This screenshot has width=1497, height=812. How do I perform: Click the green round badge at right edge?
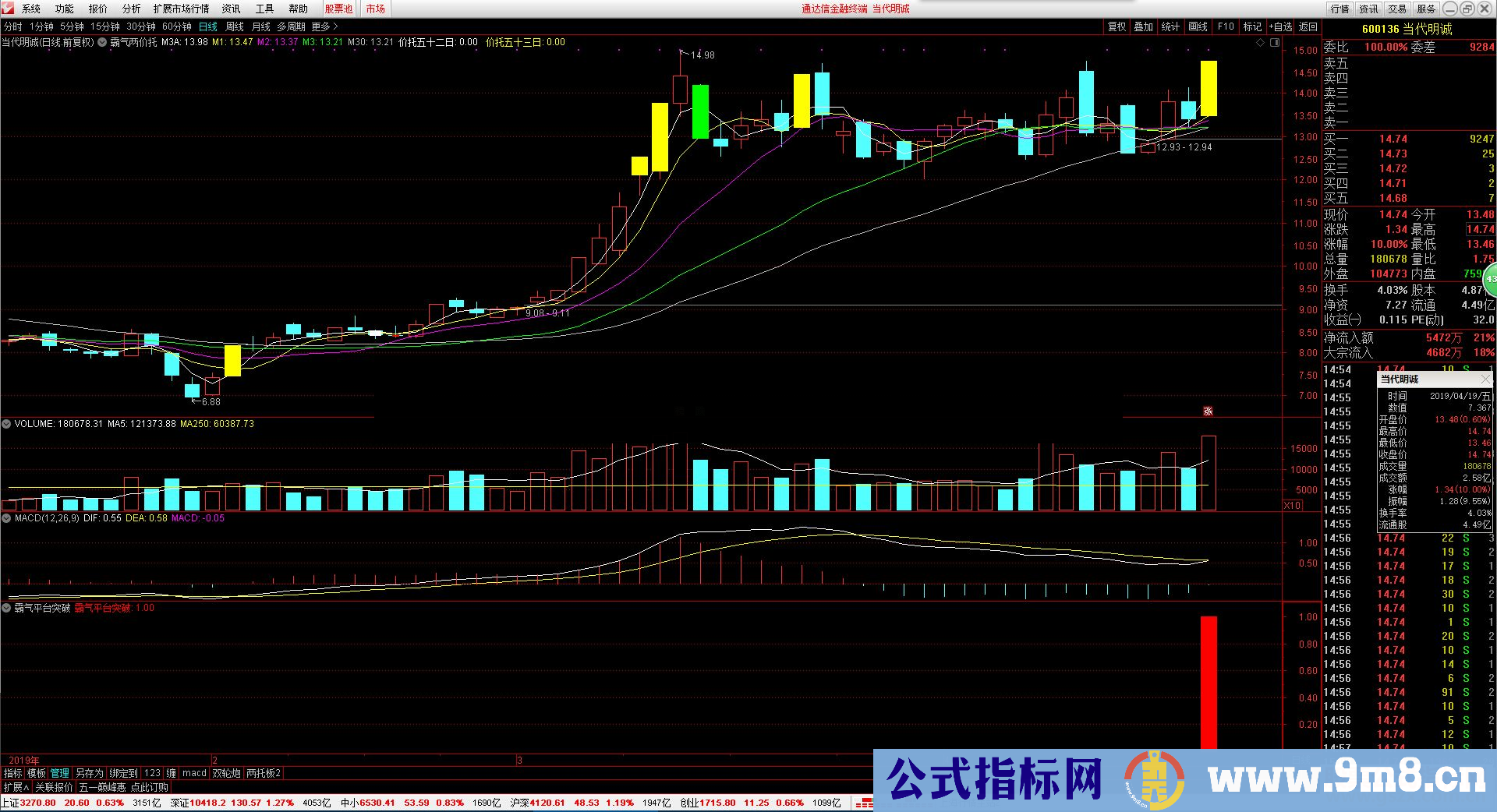click(1490, 278)
